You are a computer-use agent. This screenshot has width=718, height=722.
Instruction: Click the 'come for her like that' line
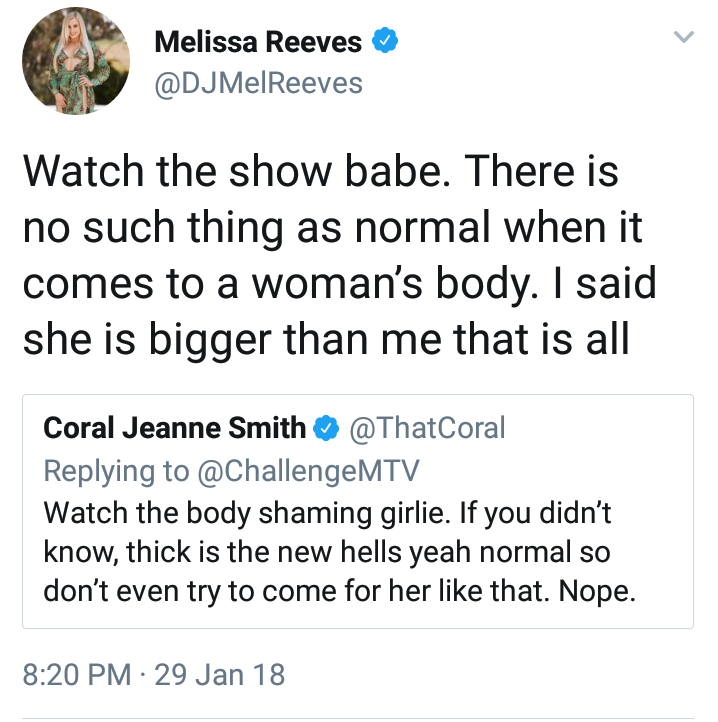339,591
